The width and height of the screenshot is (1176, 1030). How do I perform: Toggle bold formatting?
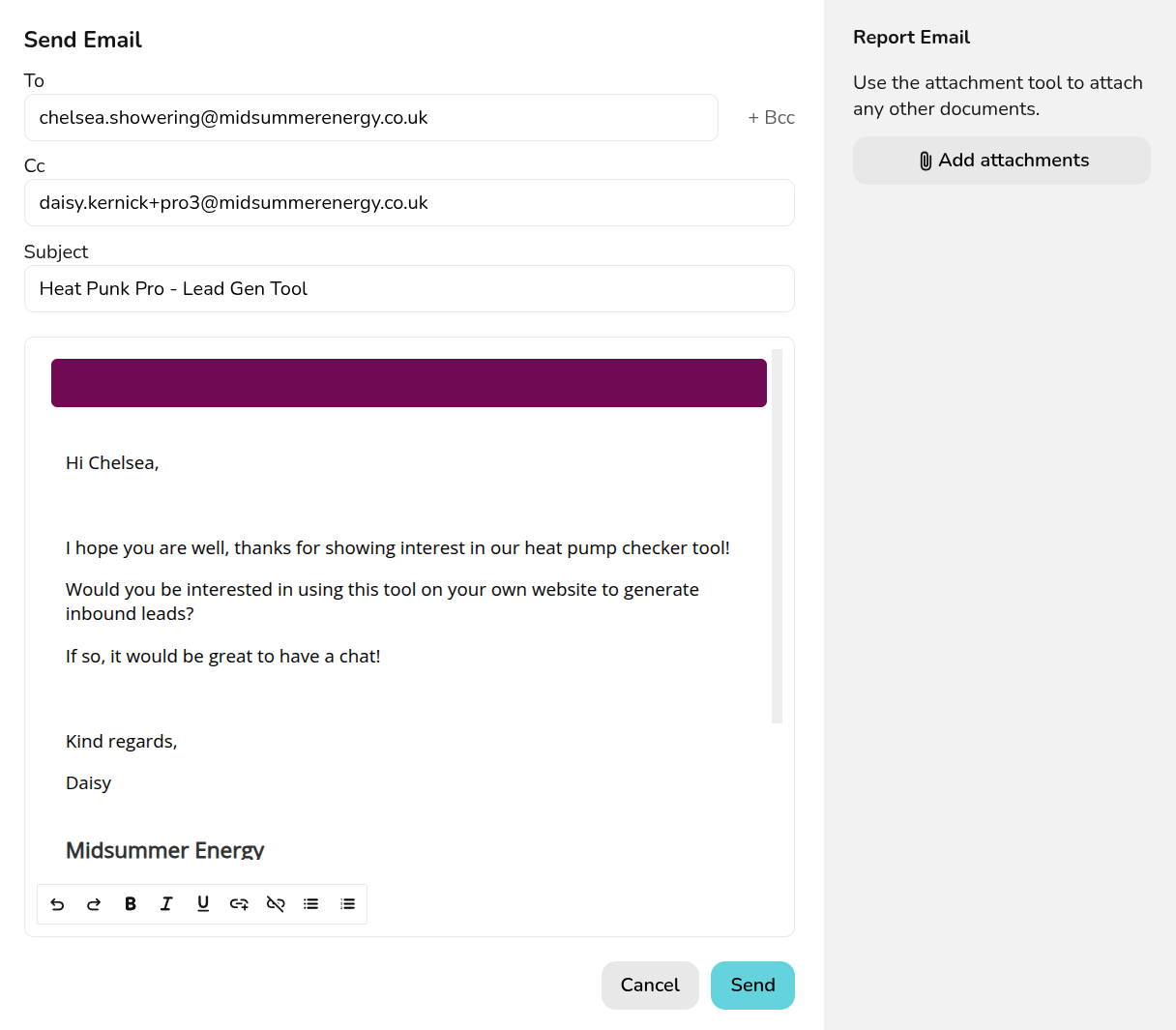tap(131, 904)
